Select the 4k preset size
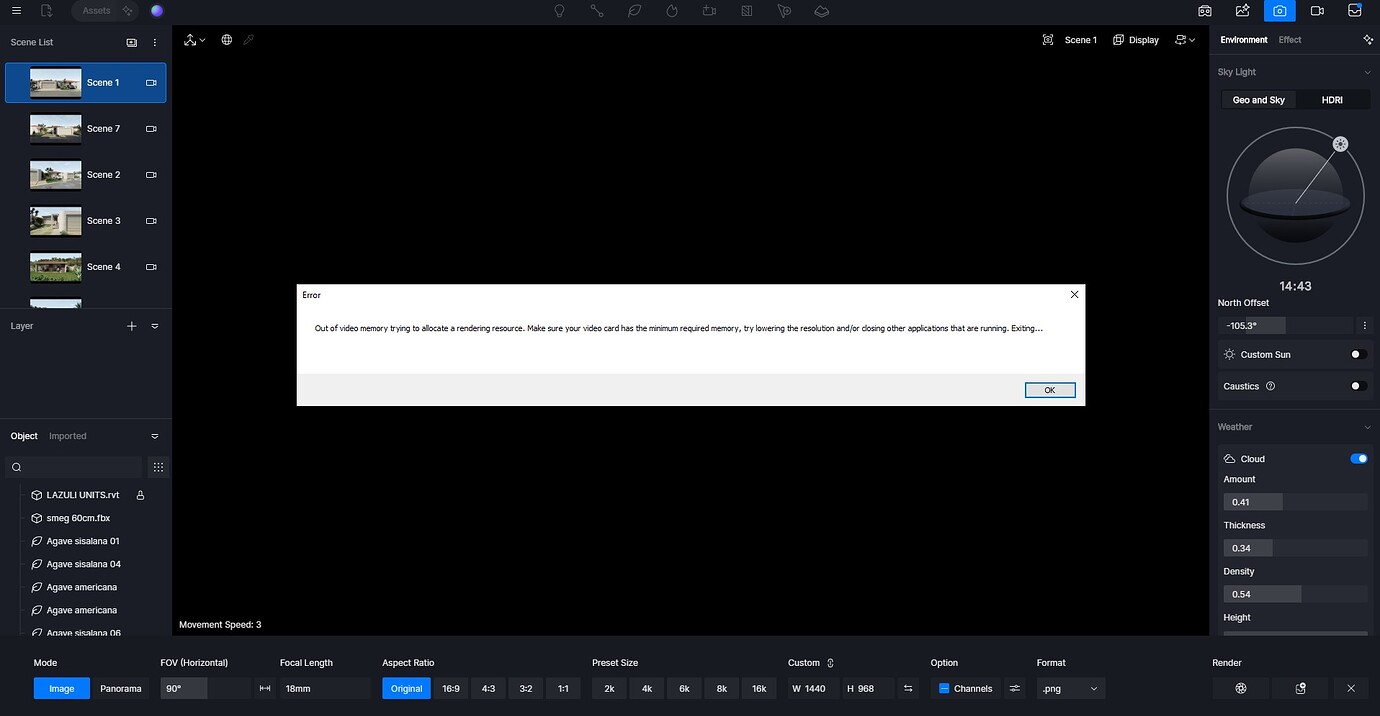 coord(647,688)
